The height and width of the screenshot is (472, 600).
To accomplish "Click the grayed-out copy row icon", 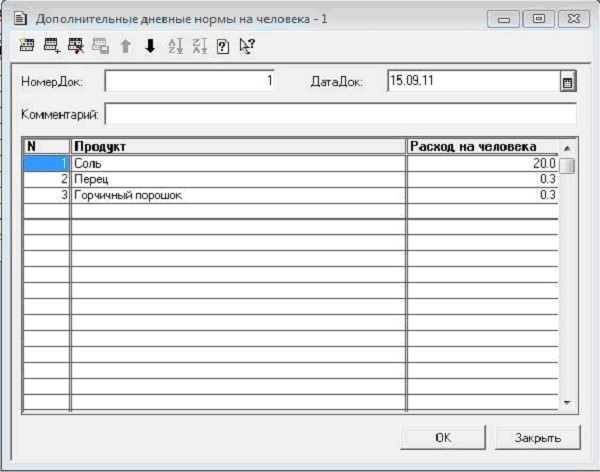I will [x=100, y=45].
